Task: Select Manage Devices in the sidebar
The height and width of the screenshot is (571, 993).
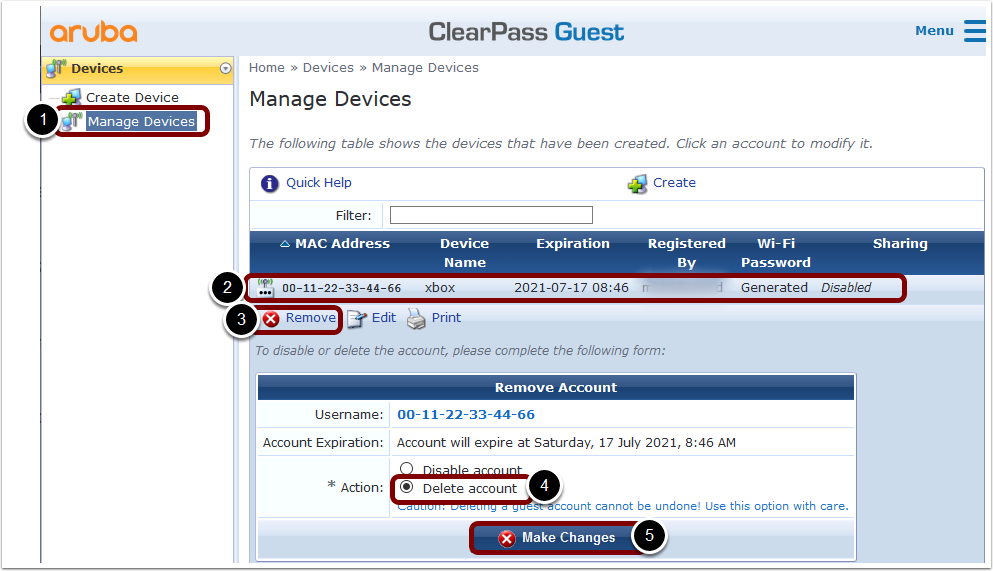Action: [x=141, y=122]
